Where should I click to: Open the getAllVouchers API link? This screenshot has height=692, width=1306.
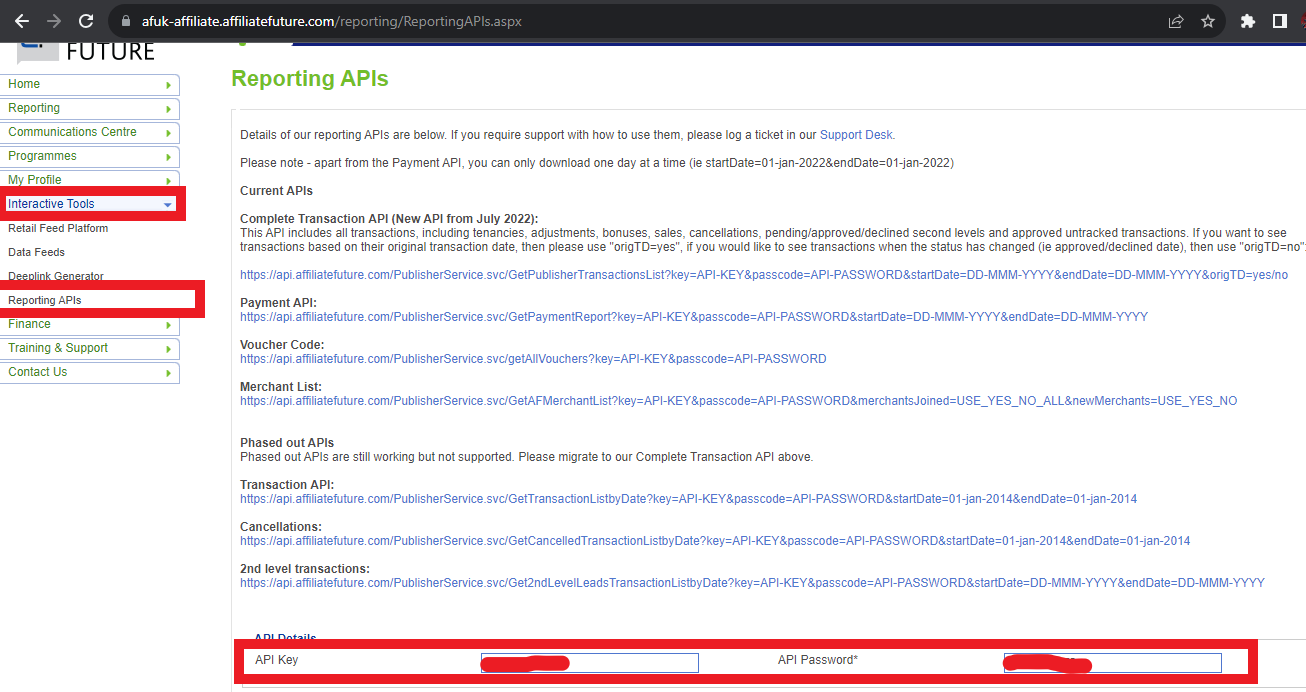pos(533,359)
